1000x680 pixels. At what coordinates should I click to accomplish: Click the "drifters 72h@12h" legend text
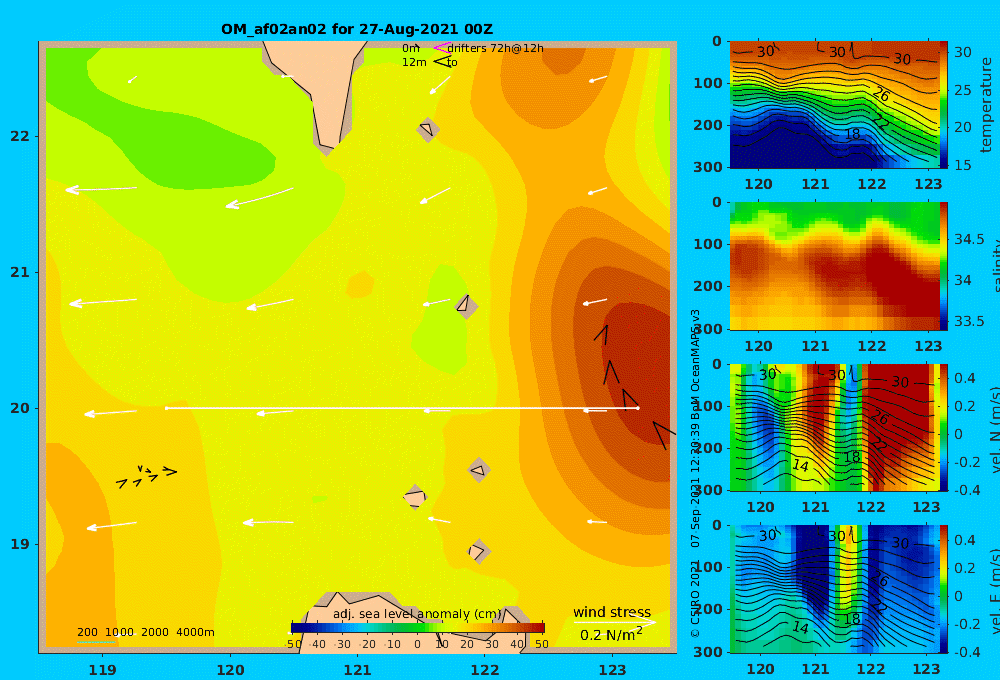pos(495,48)
